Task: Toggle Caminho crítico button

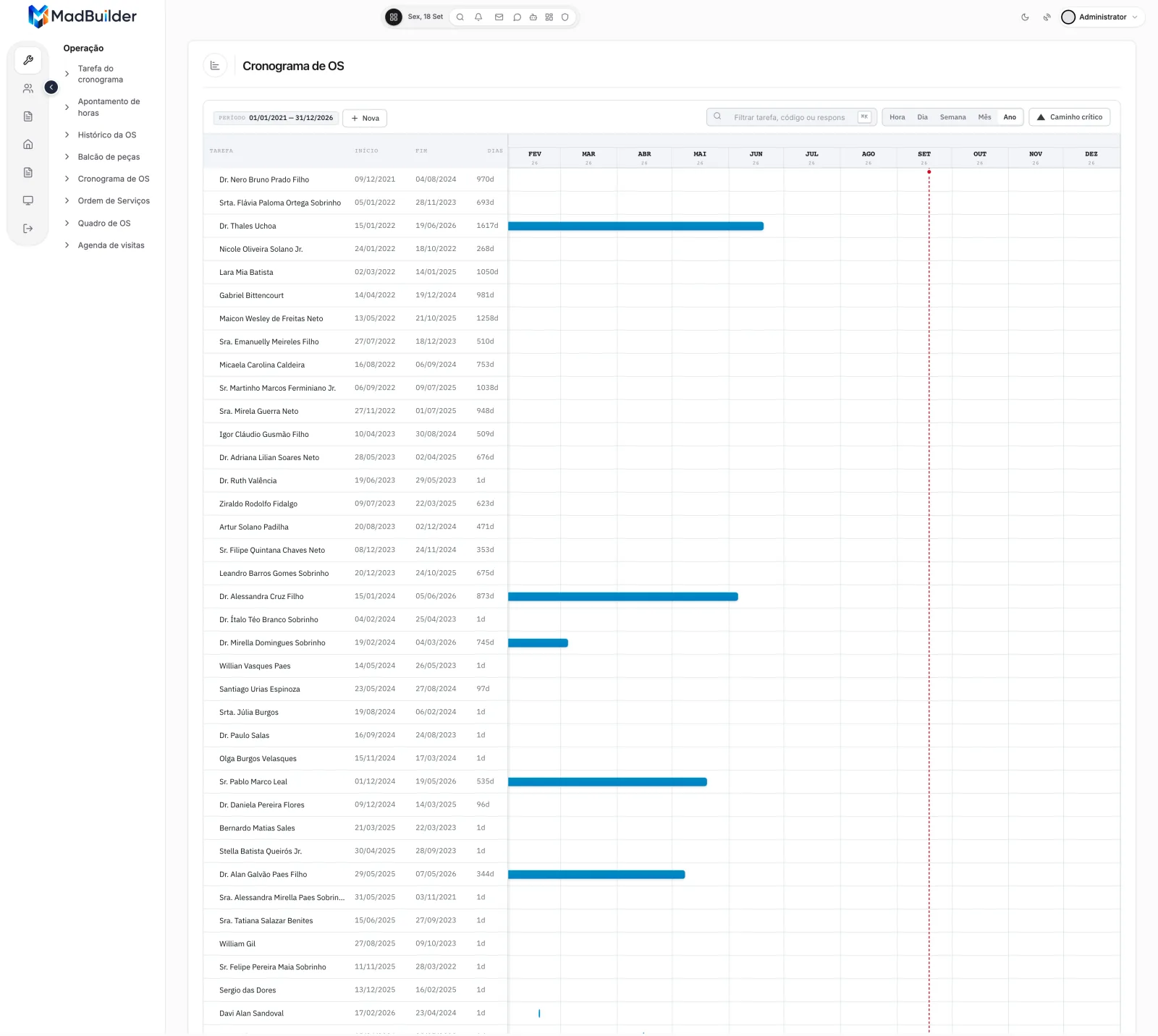Action: 1069,117
